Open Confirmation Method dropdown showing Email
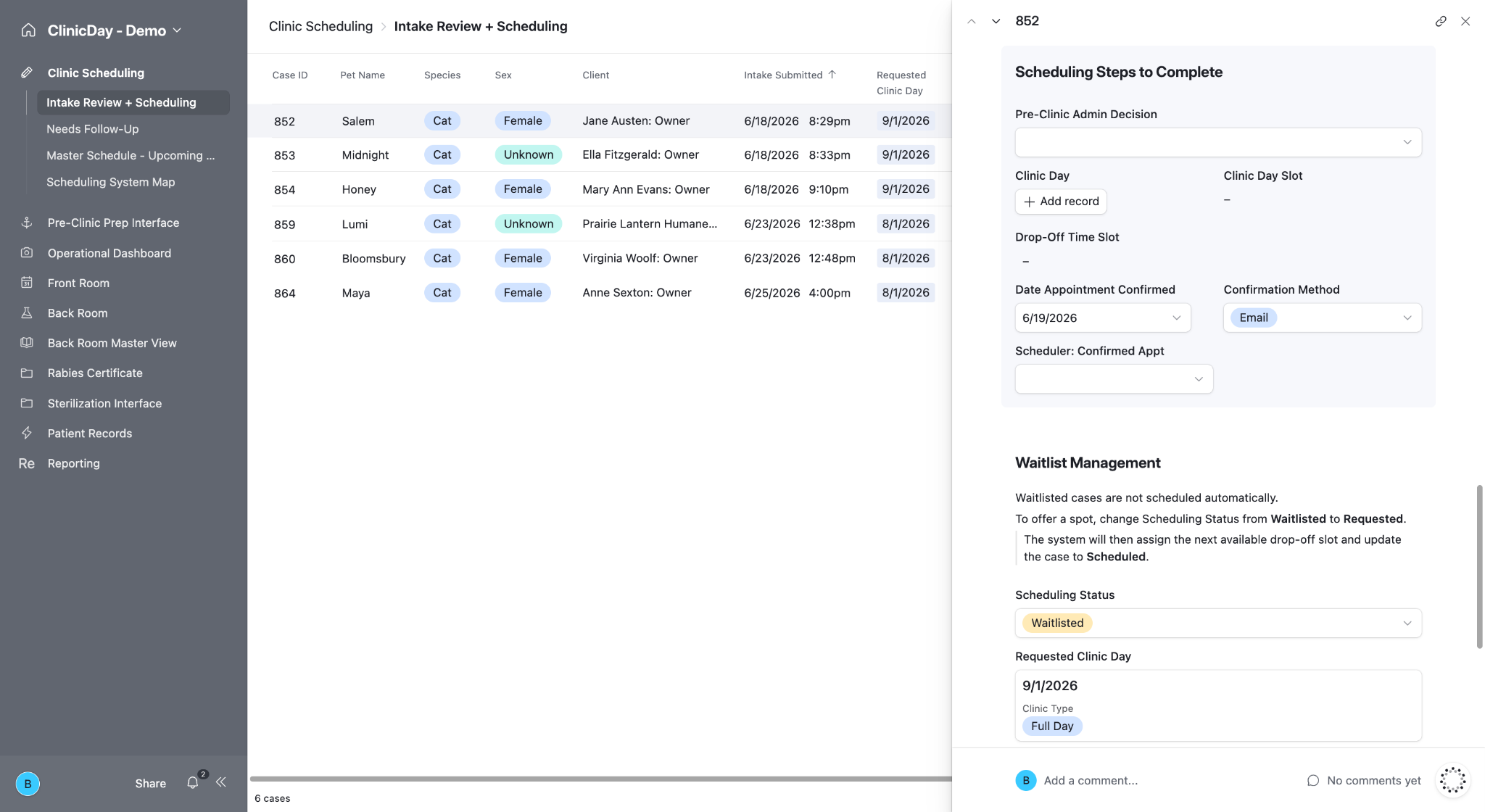 (x=1323, y=318)
